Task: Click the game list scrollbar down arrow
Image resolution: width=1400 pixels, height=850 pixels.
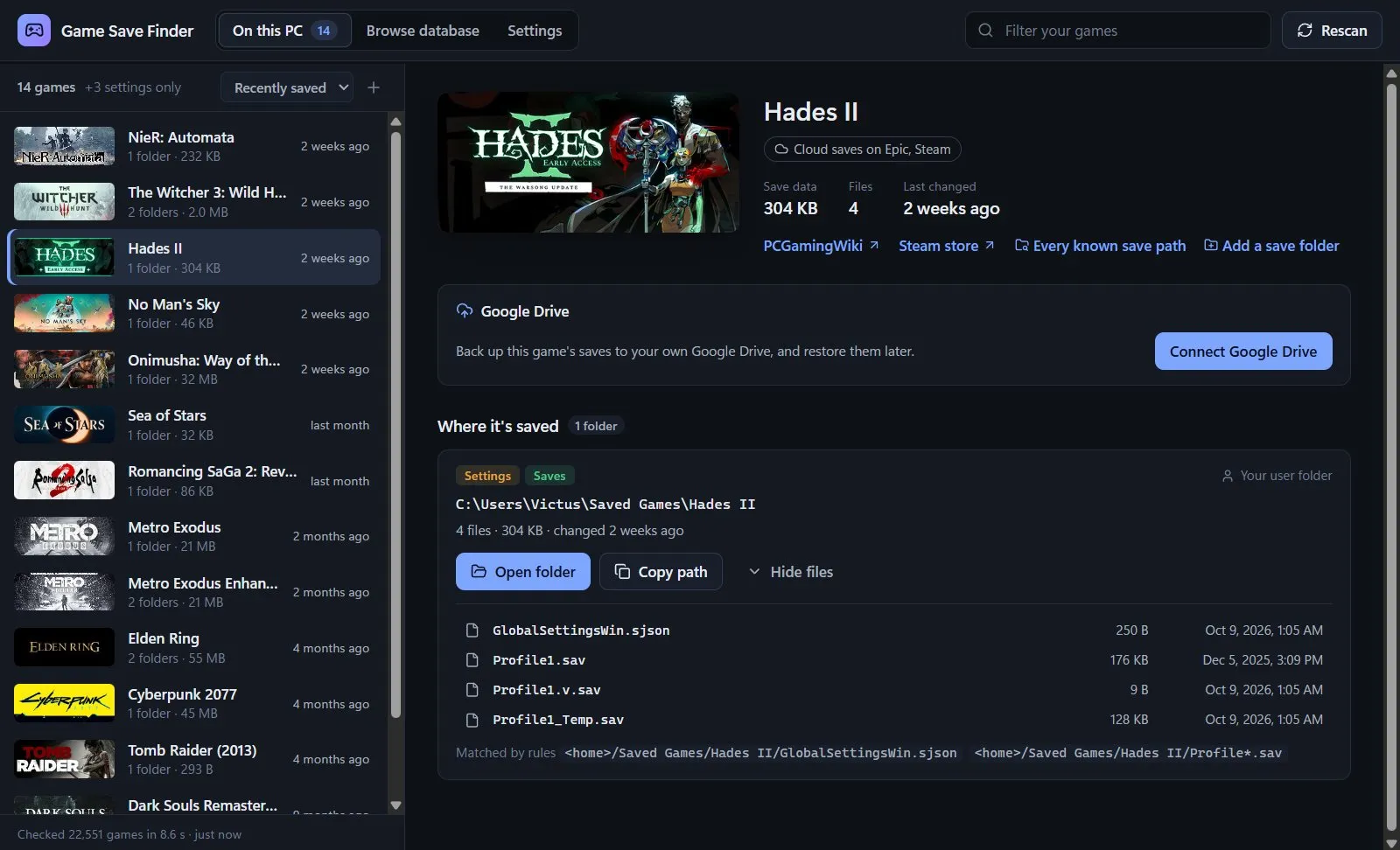Action: tap(395, 805)
